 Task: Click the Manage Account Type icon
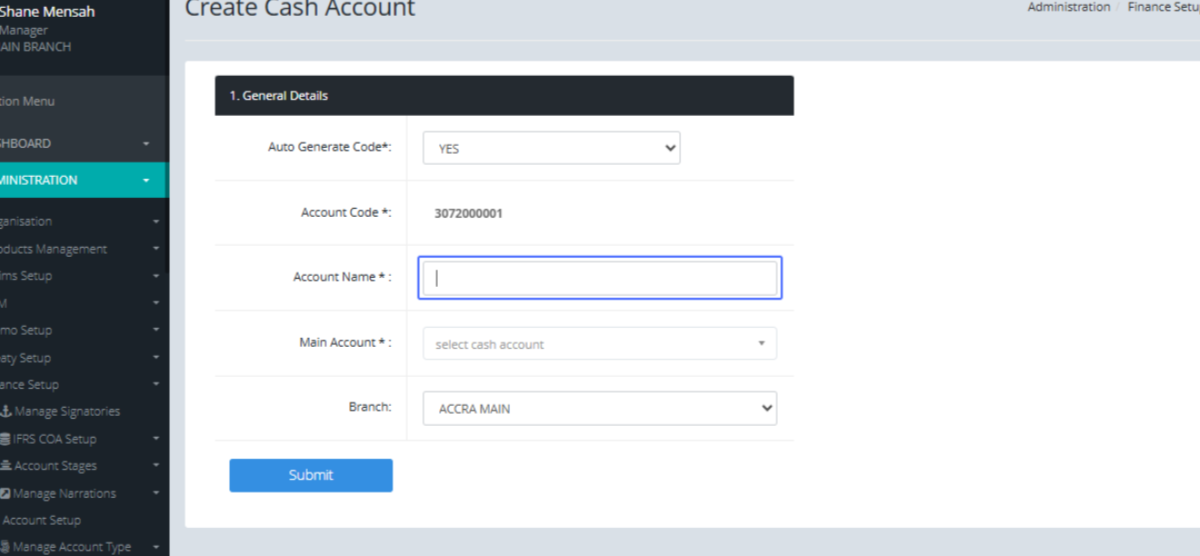point(5,547)
